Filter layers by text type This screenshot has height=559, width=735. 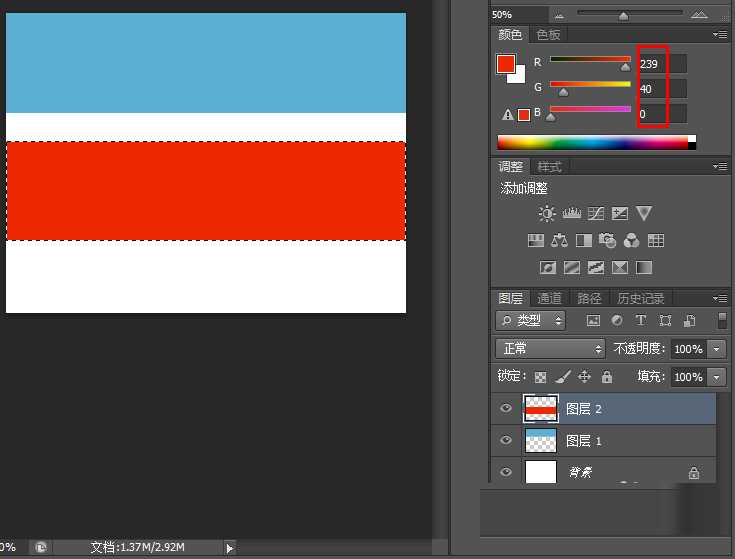pyautogui.click(x=641, y=321)
